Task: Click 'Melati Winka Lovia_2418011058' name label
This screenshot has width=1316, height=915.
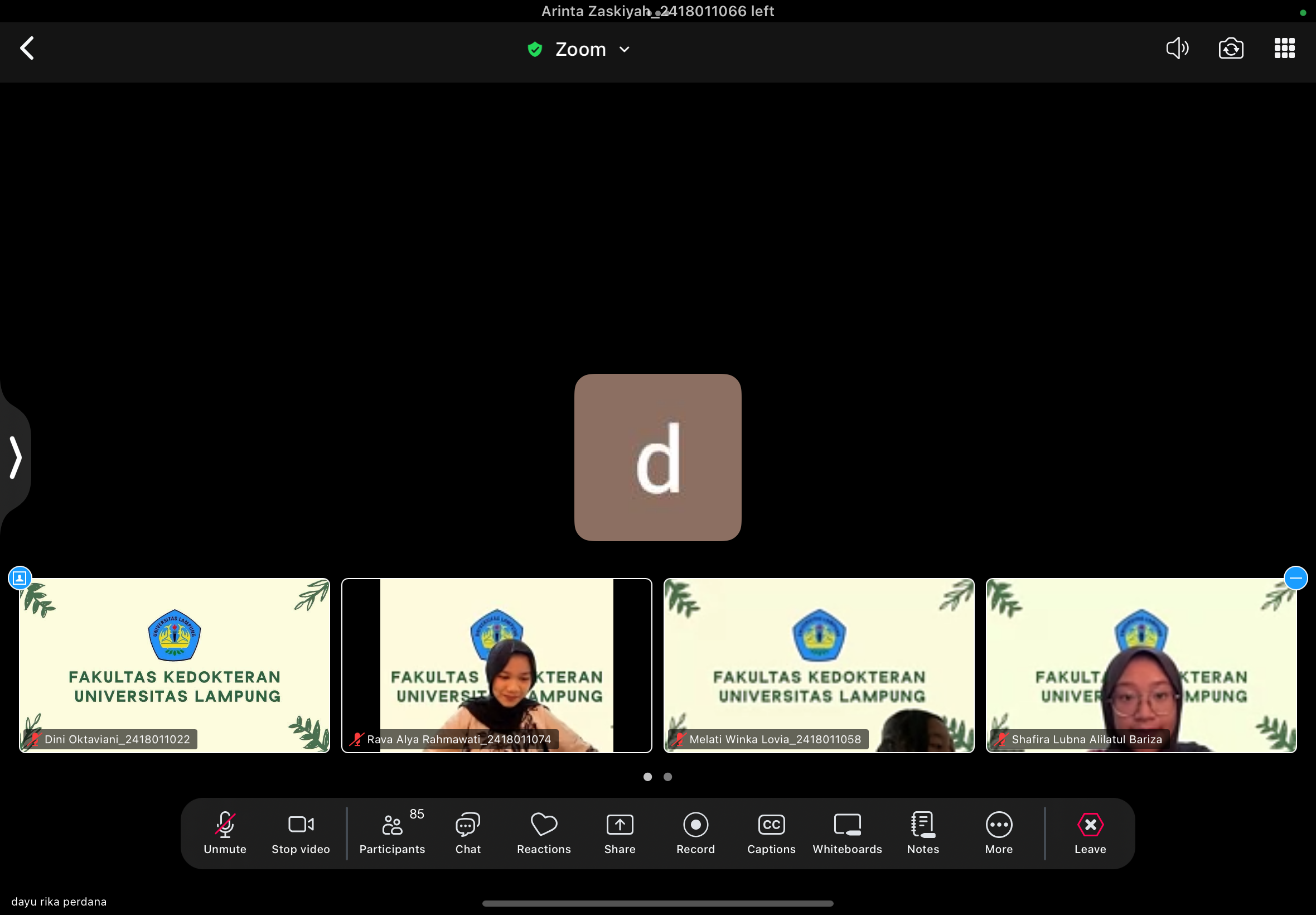Action: click(x=775, y=739)
